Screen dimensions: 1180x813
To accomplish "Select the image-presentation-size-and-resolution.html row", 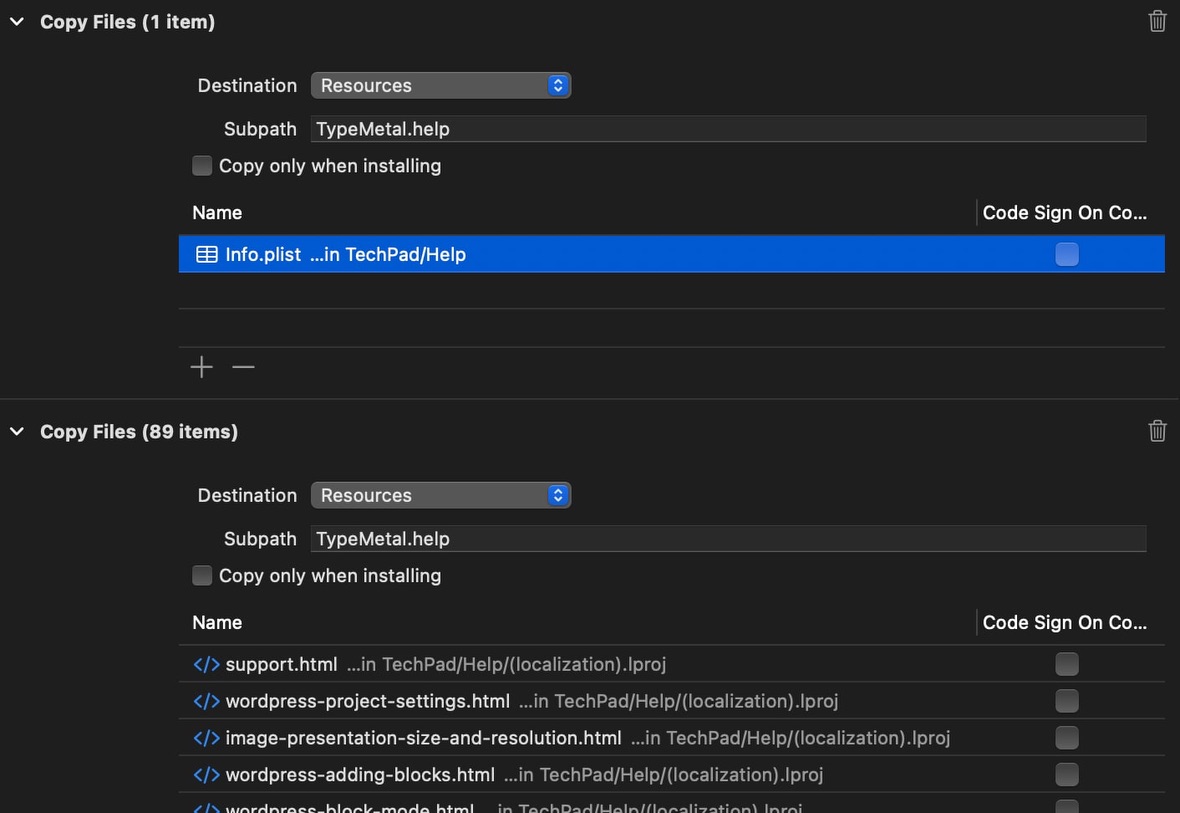I will 423,738.
